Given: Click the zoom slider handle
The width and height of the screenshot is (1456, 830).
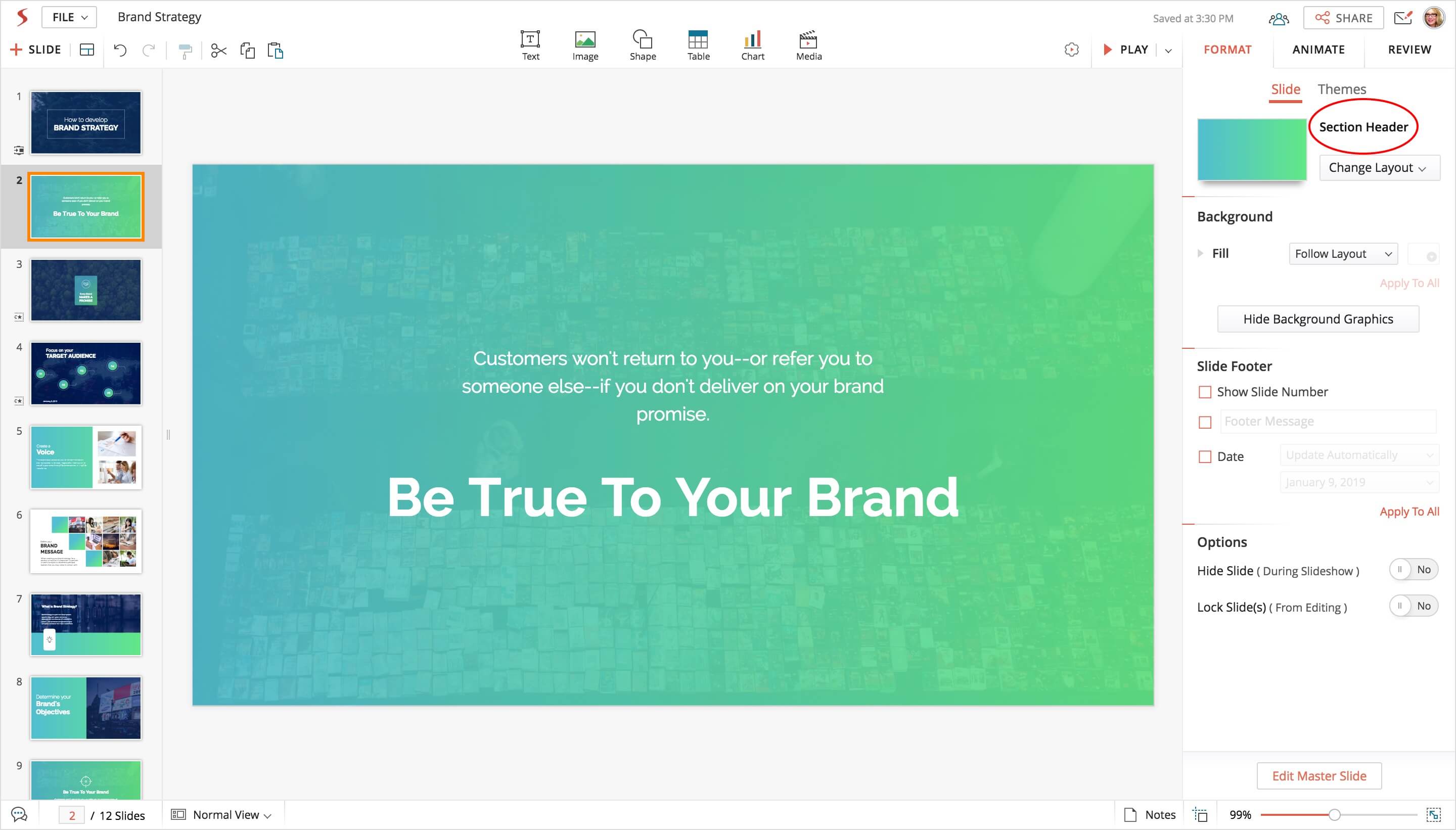Looking at the screenshot, I should pyautogui.click(x=1334, y=815).
